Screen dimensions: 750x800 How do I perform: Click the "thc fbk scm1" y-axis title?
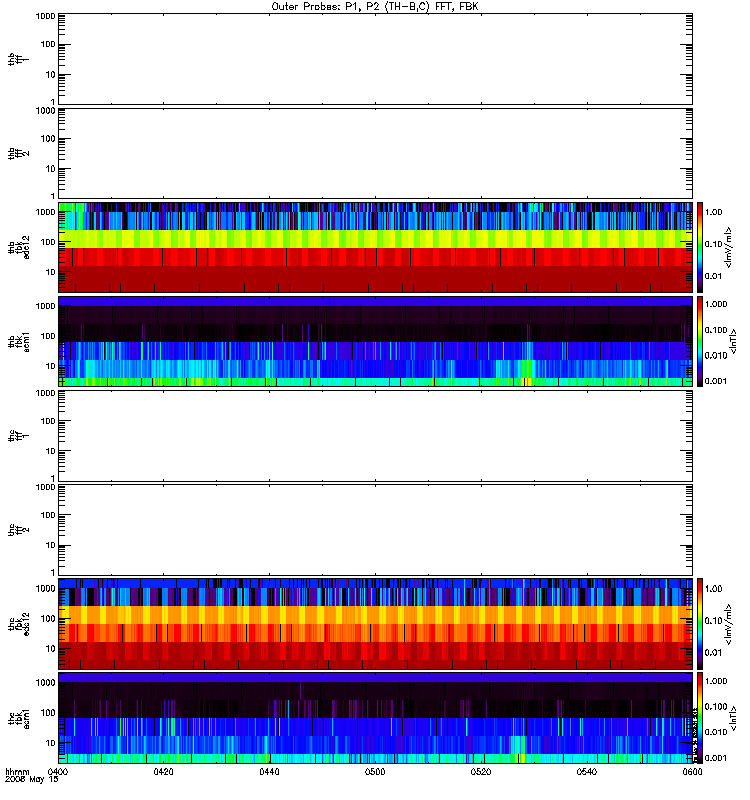click(x=19, y=718)
